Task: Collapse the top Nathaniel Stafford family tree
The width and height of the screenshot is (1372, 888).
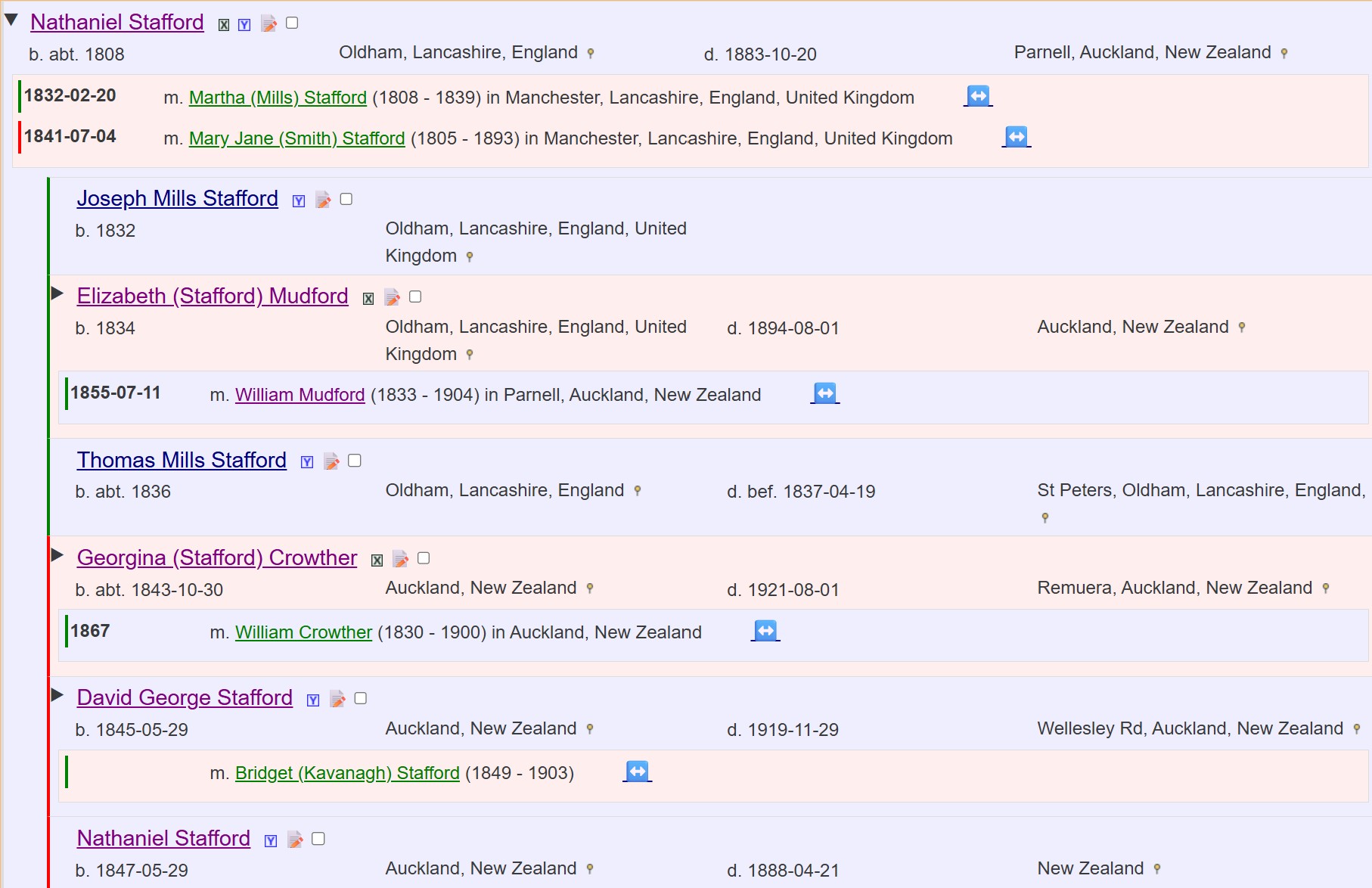Action: pyautogui.click(x=11, y=20)
